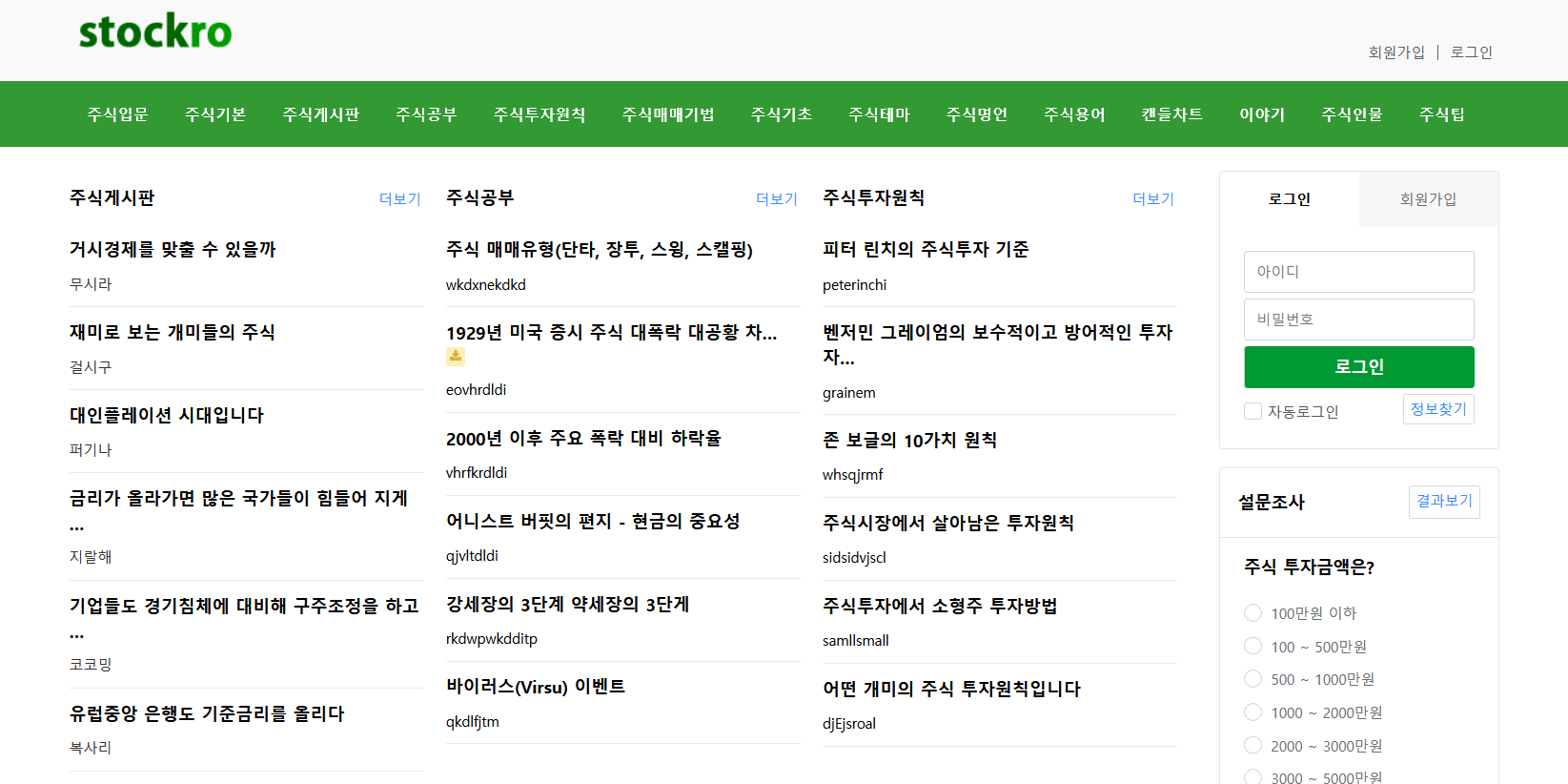Screen dimensions: 1568x784
Task: Open the 주식게시판 menu in the green bar
Action: (x=321, y=114)
